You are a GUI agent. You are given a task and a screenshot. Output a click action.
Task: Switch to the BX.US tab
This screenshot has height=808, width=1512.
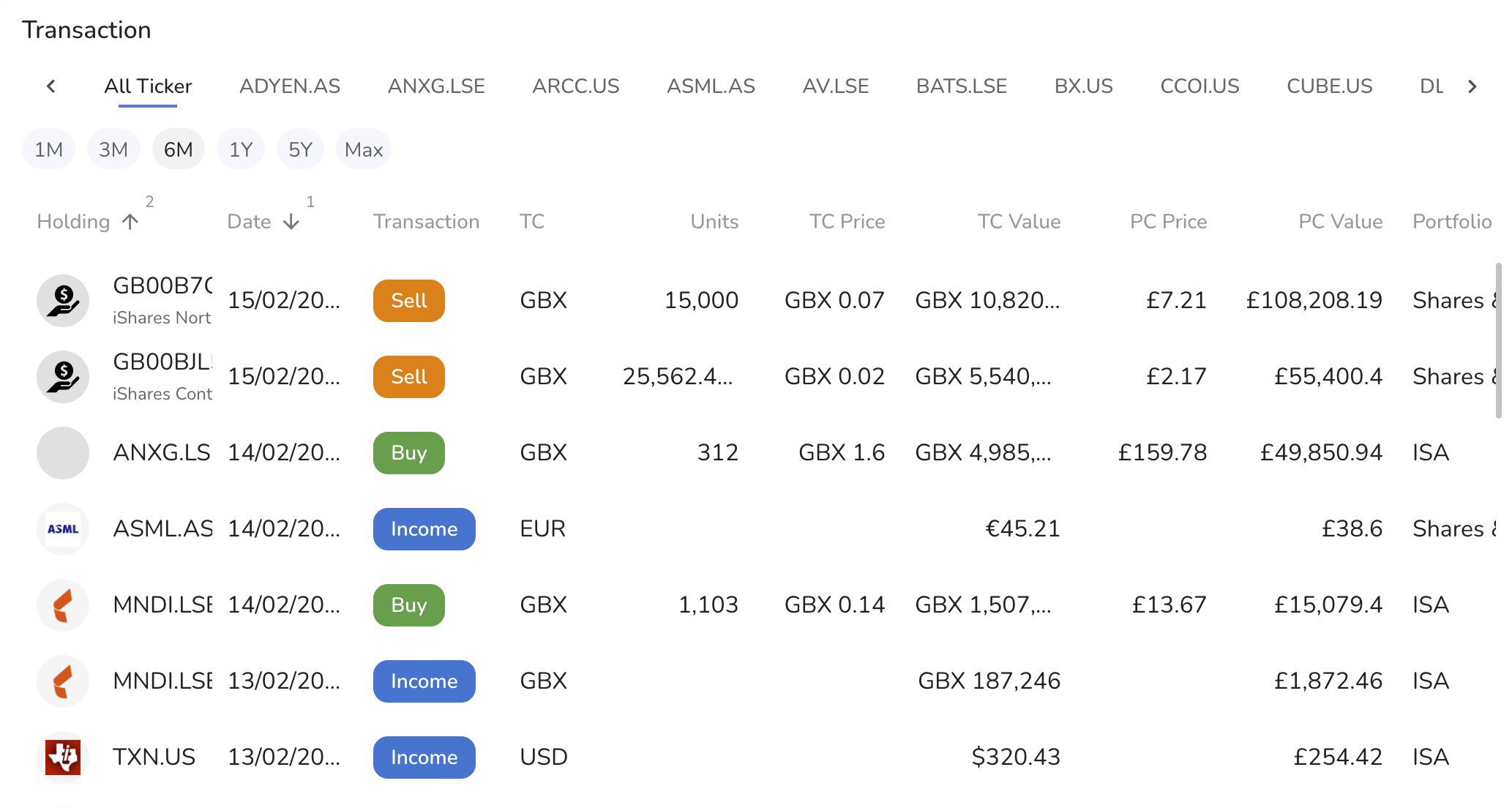(x=1084, y=86)
